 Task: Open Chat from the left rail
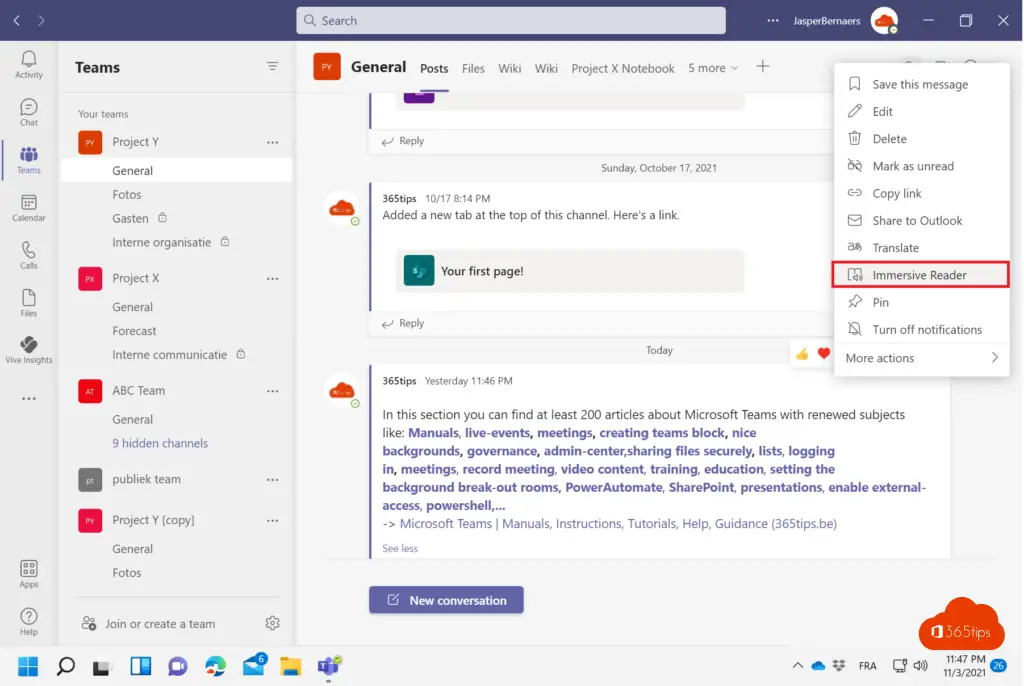coord(29,112)
